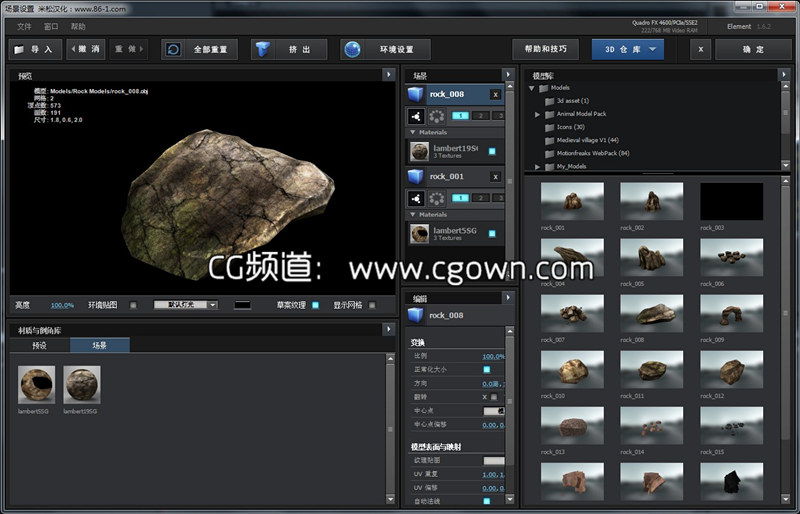Remove rock_008 with its X button
This screenshot has height=514, width=800.
495,95
